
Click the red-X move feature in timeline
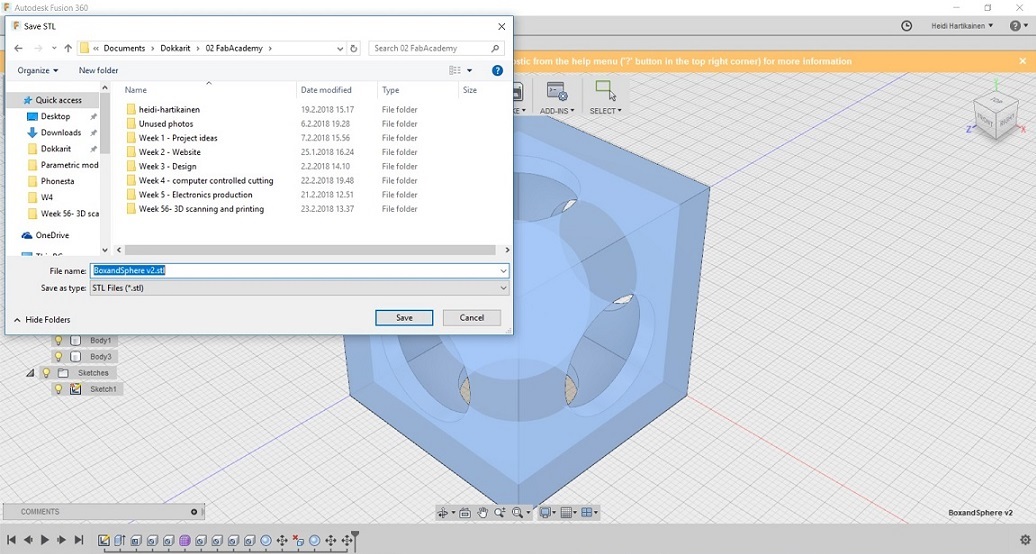click(x=298, y=540)
